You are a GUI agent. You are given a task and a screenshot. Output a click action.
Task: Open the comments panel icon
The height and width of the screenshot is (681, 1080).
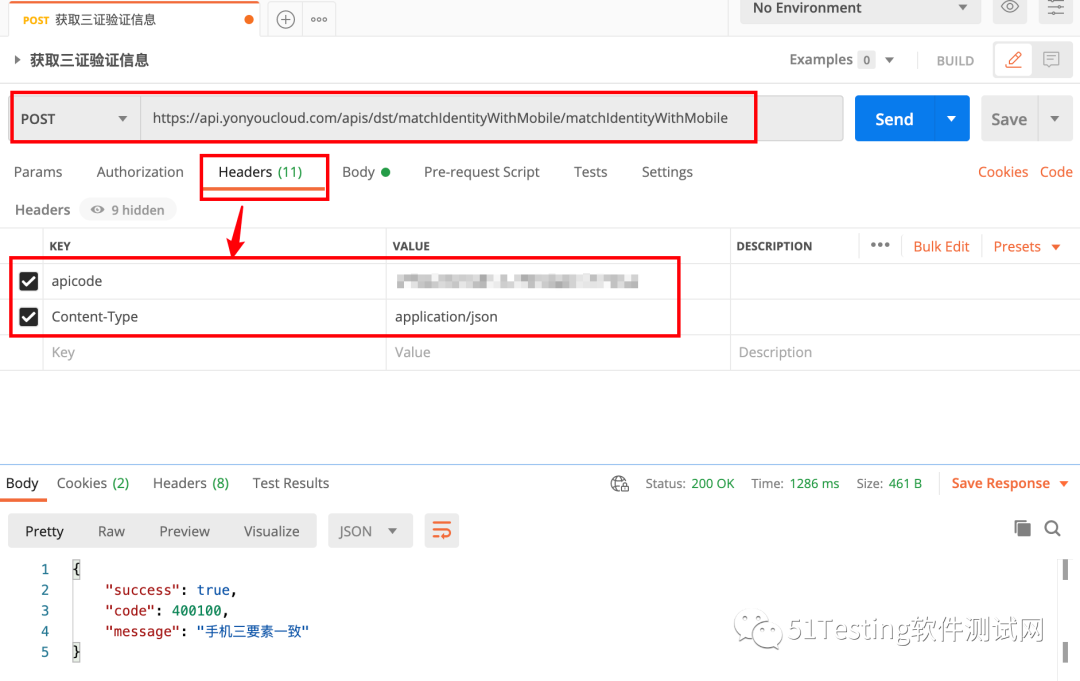click(x=1051, y=59)
